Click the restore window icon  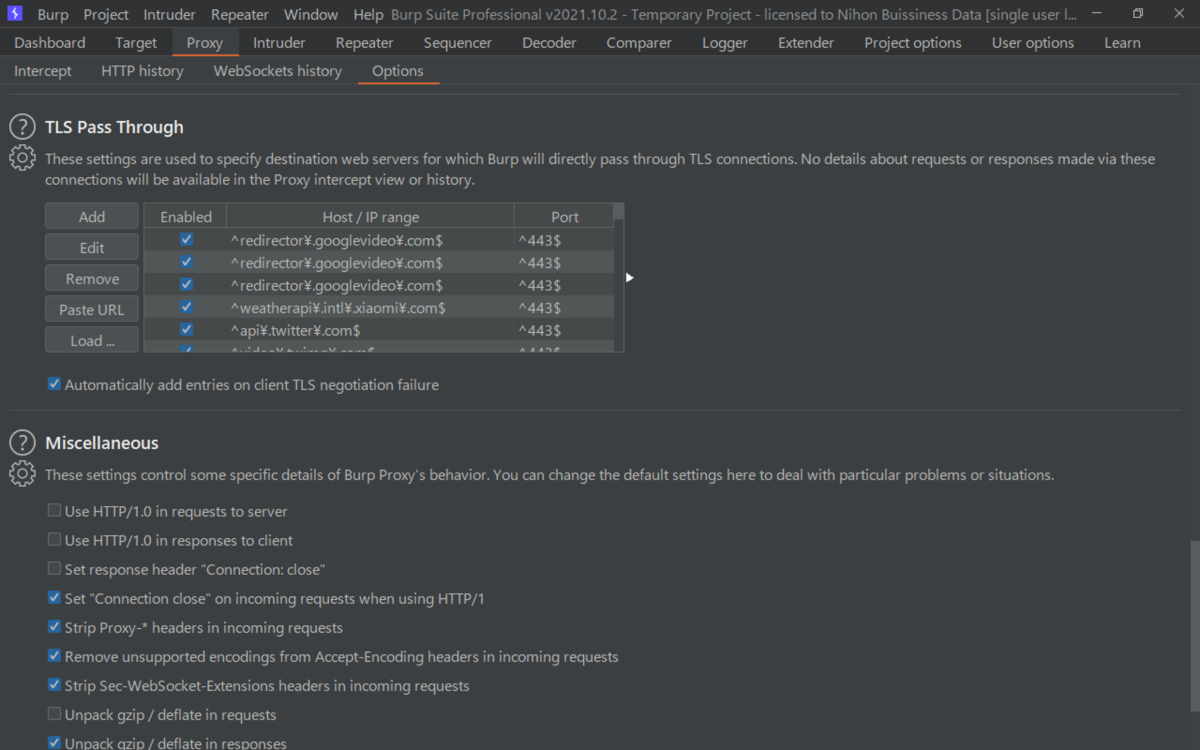[x=1138, y=14]
